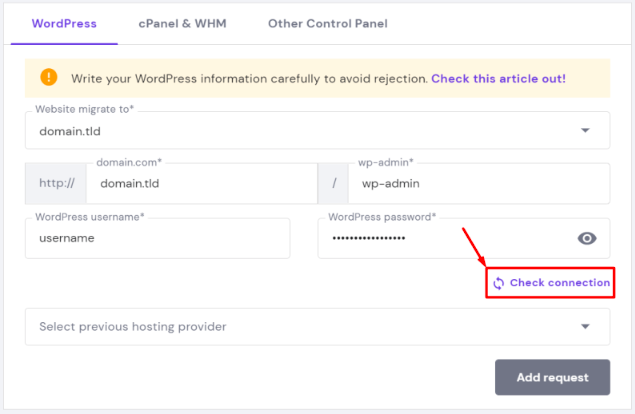Open the Check this article out link
The height and width of the screenshot is (414, 635).
(498, 77)
